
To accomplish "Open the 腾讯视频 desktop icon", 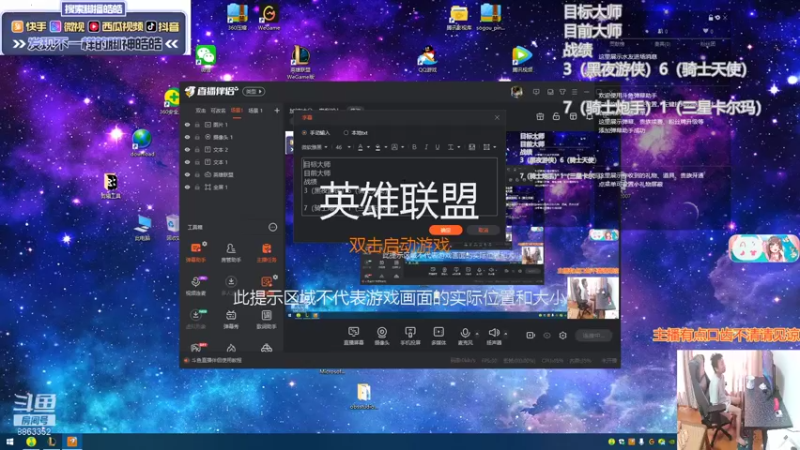I will pyautogui.click(x=521, y=59).
